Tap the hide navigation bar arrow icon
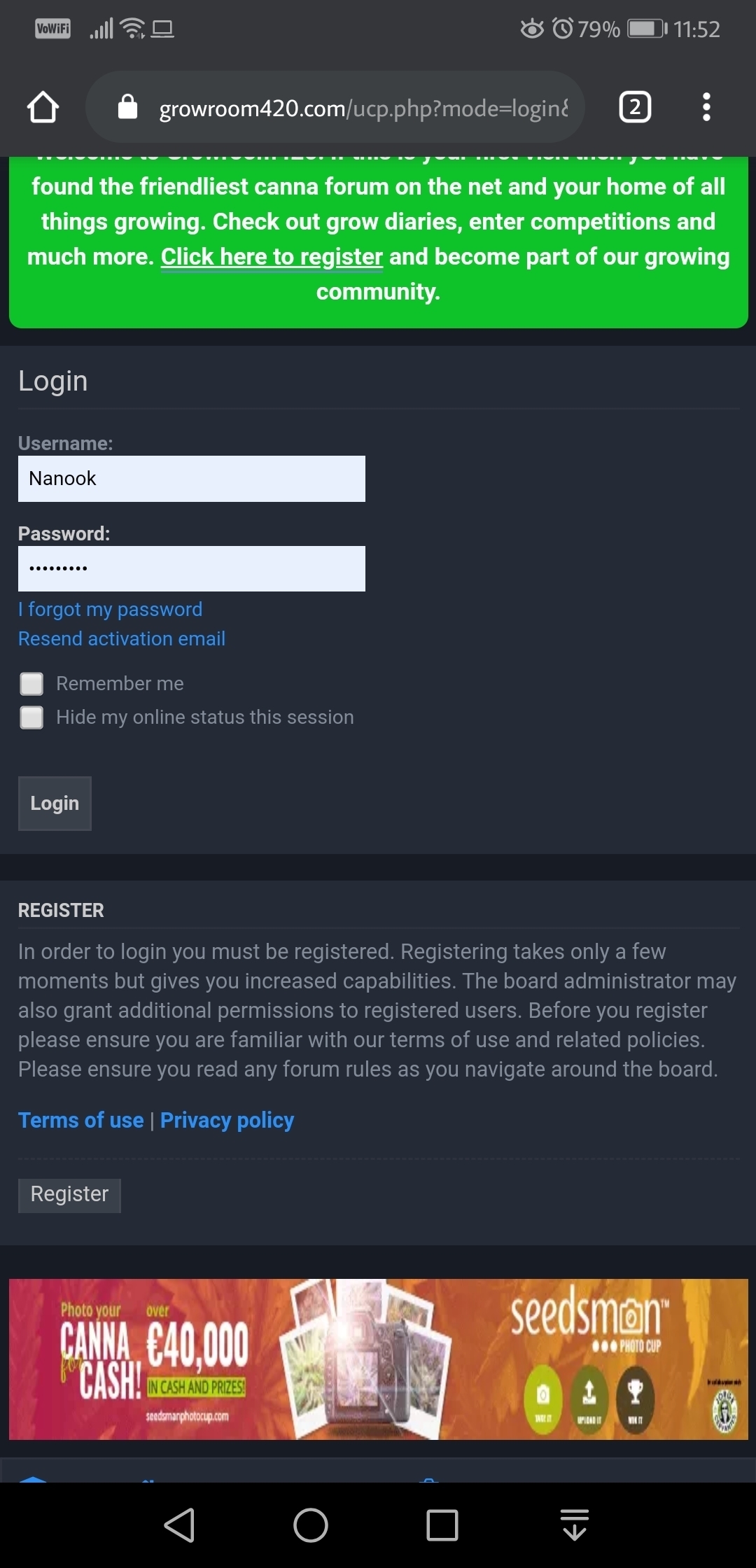The height and width of the screenshot is (1568, 756). click(575, 1525)
